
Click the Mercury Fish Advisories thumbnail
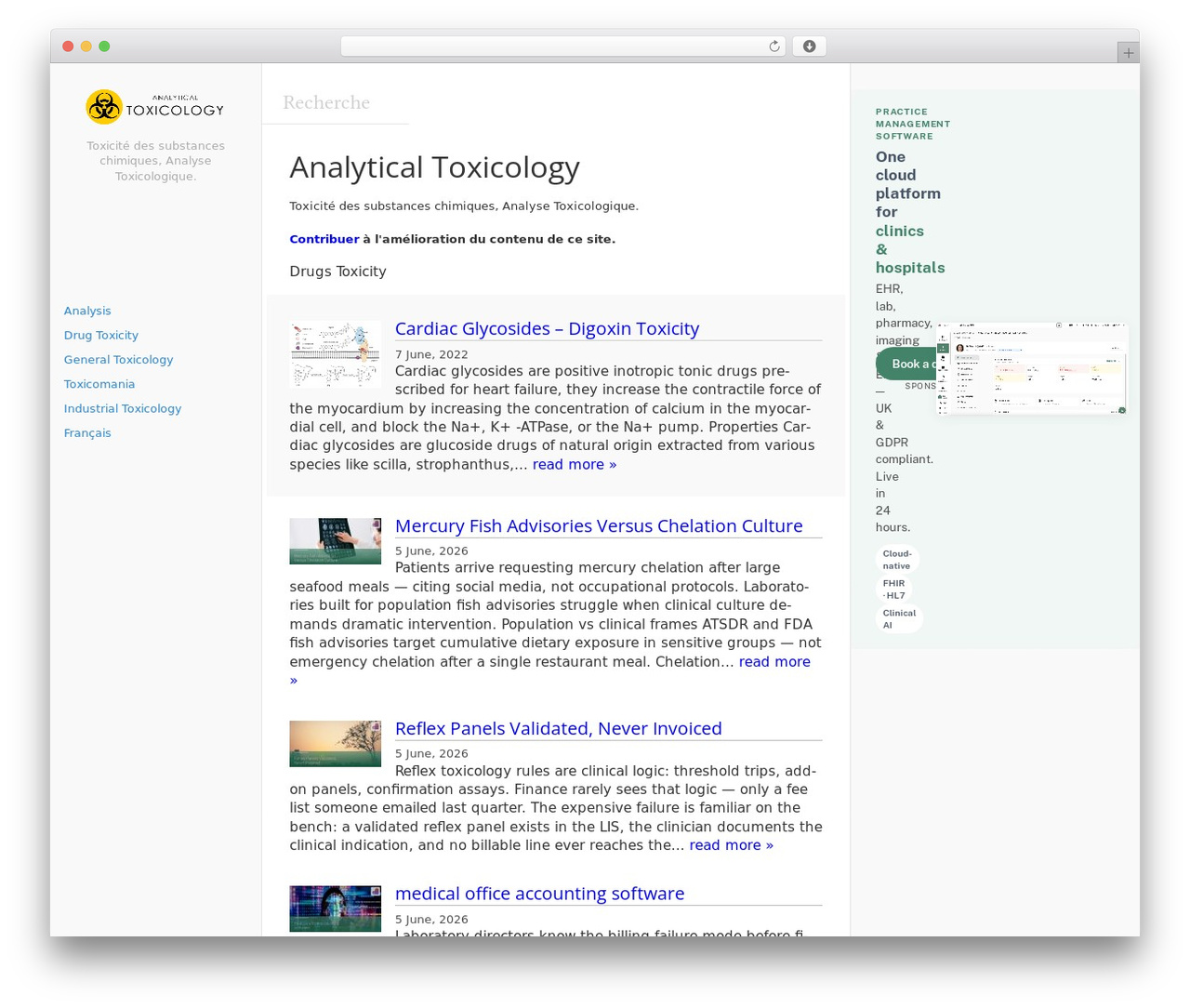[x=336, y=541]
